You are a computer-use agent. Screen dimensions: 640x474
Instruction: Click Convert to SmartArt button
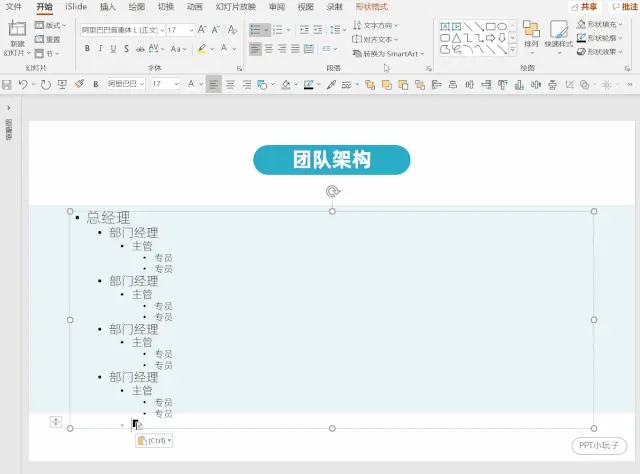pos(388,53)
